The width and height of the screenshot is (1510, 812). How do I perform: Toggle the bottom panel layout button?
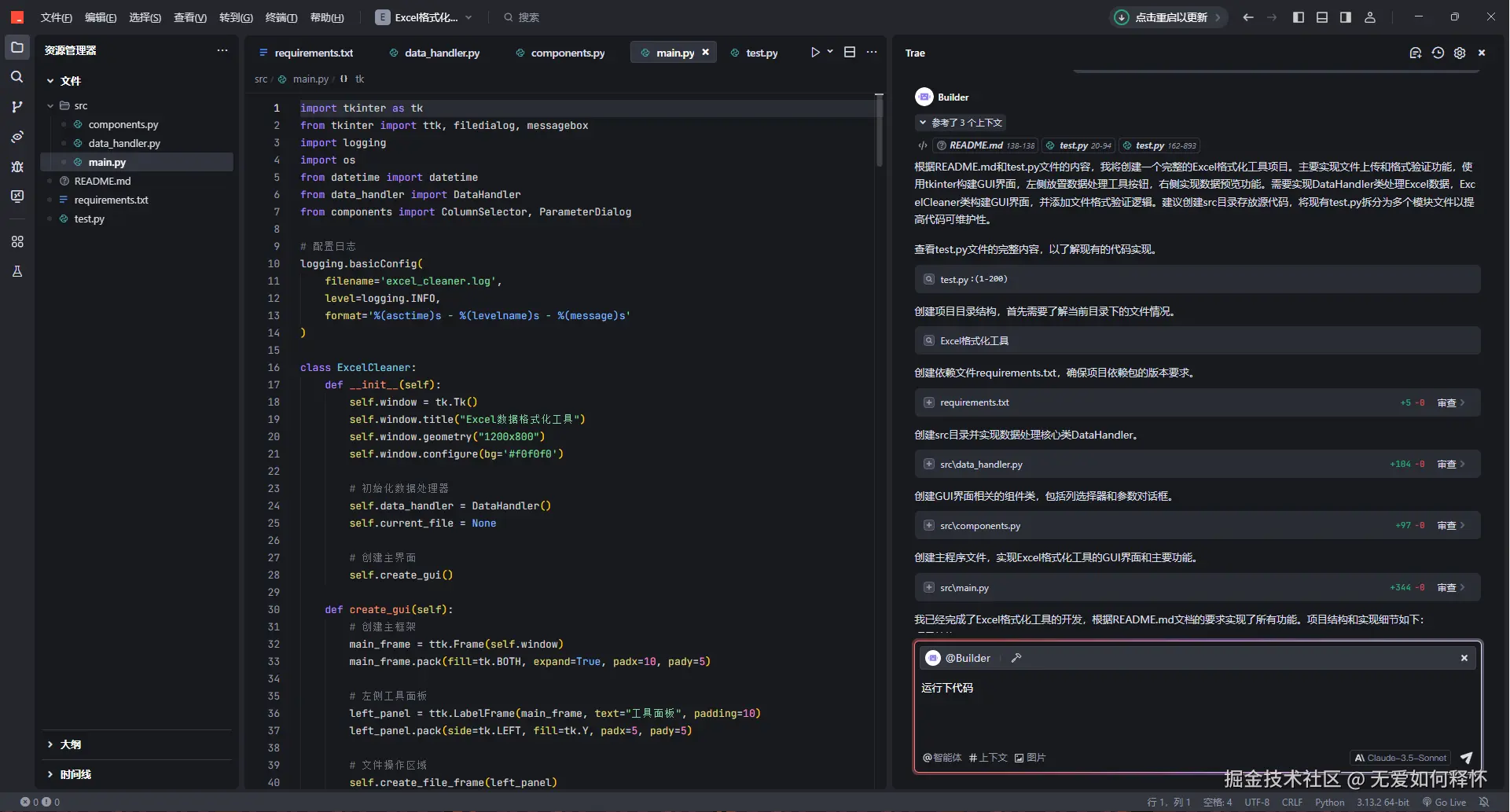click(x=1322, y=17)
